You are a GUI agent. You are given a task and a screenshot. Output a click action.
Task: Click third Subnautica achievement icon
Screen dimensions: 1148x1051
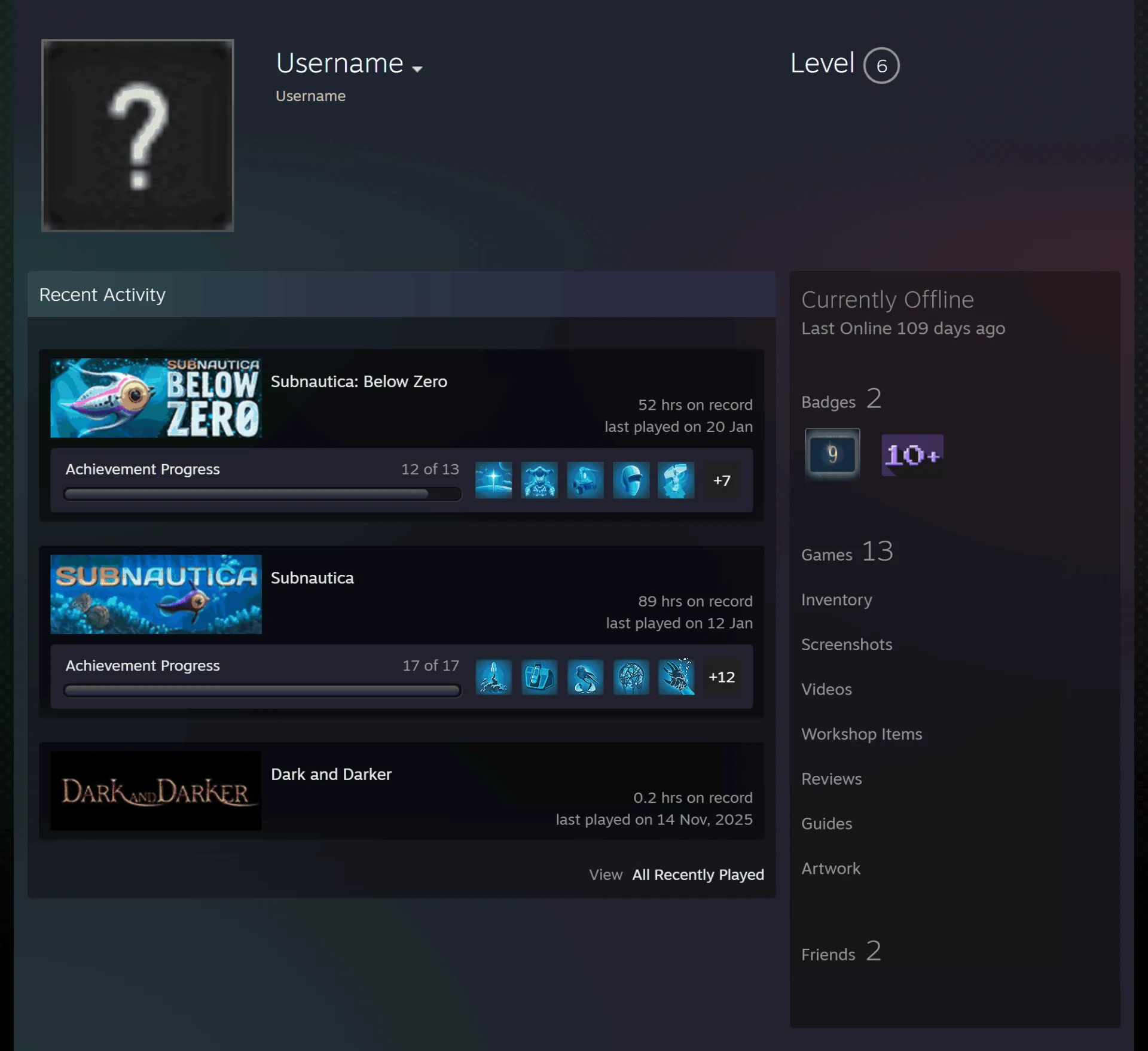(x=585, y=677)
